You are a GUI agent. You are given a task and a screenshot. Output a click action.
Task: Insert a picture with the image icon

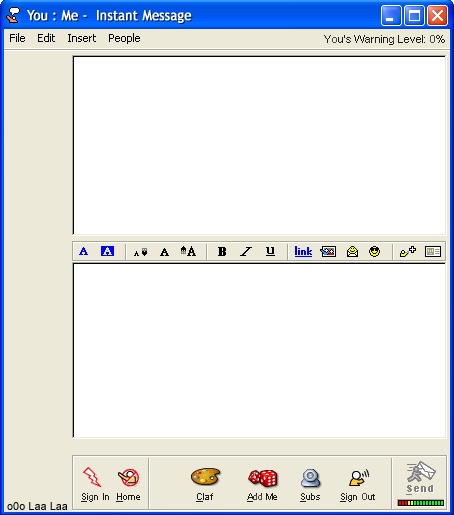point(328,251)
